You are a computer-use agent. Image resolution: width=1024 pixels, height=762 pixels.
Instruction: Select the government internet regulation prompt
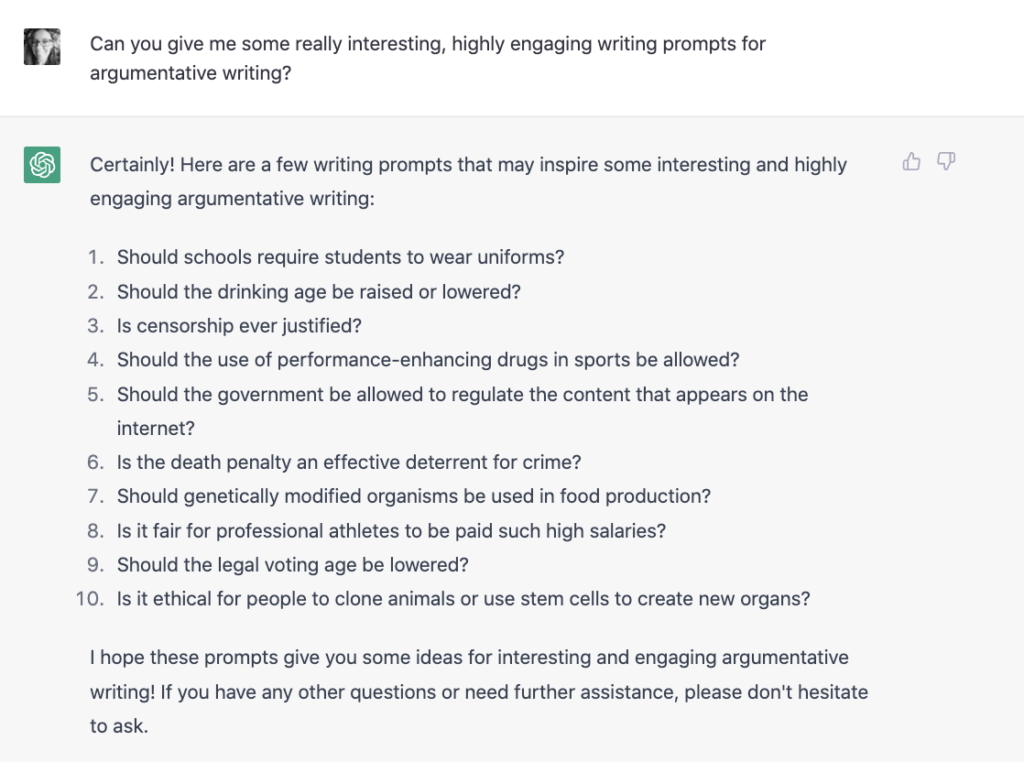462,394
